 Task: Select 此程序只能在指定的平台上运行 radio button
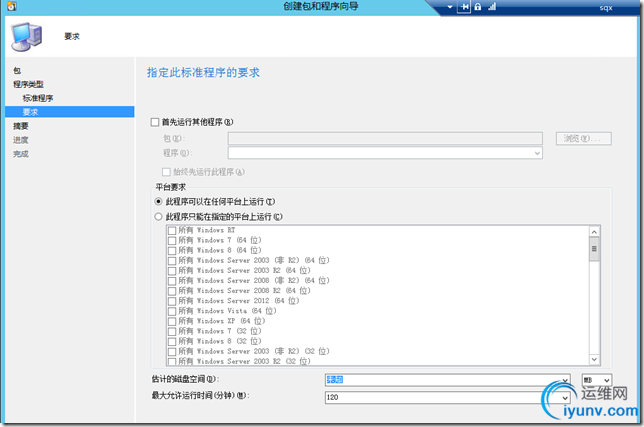click(x=158, y=216)
